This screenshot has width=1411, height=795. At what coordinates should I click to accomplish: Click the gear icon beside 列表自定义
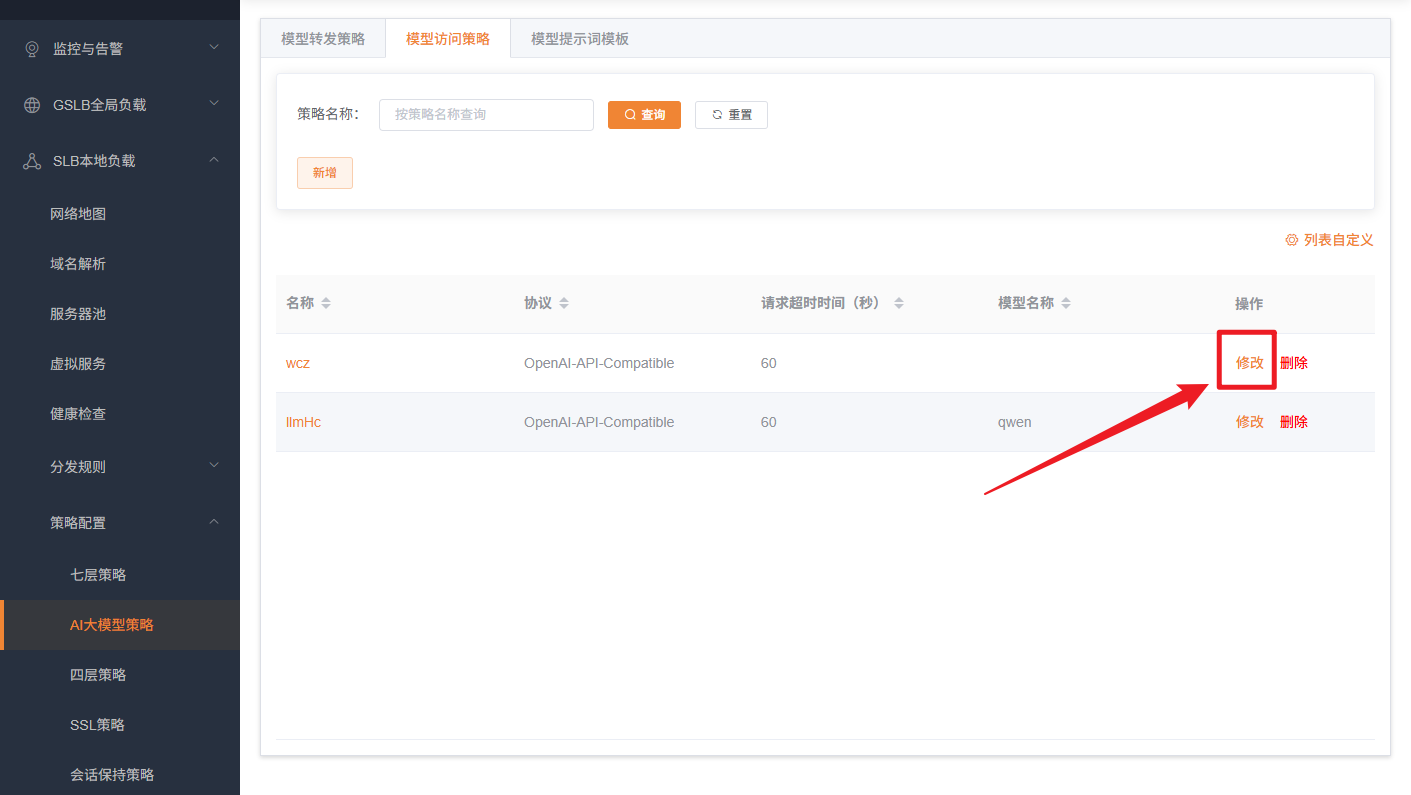1291,240
